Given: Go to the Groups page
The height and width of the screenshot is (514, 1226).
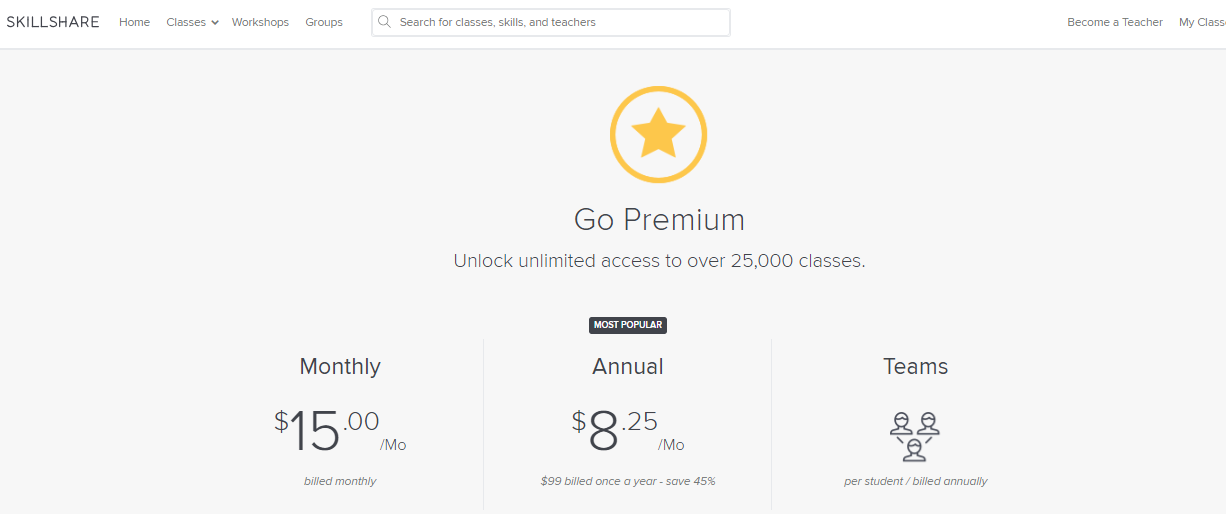Looking at the screenshot, I should click(324, 22).
